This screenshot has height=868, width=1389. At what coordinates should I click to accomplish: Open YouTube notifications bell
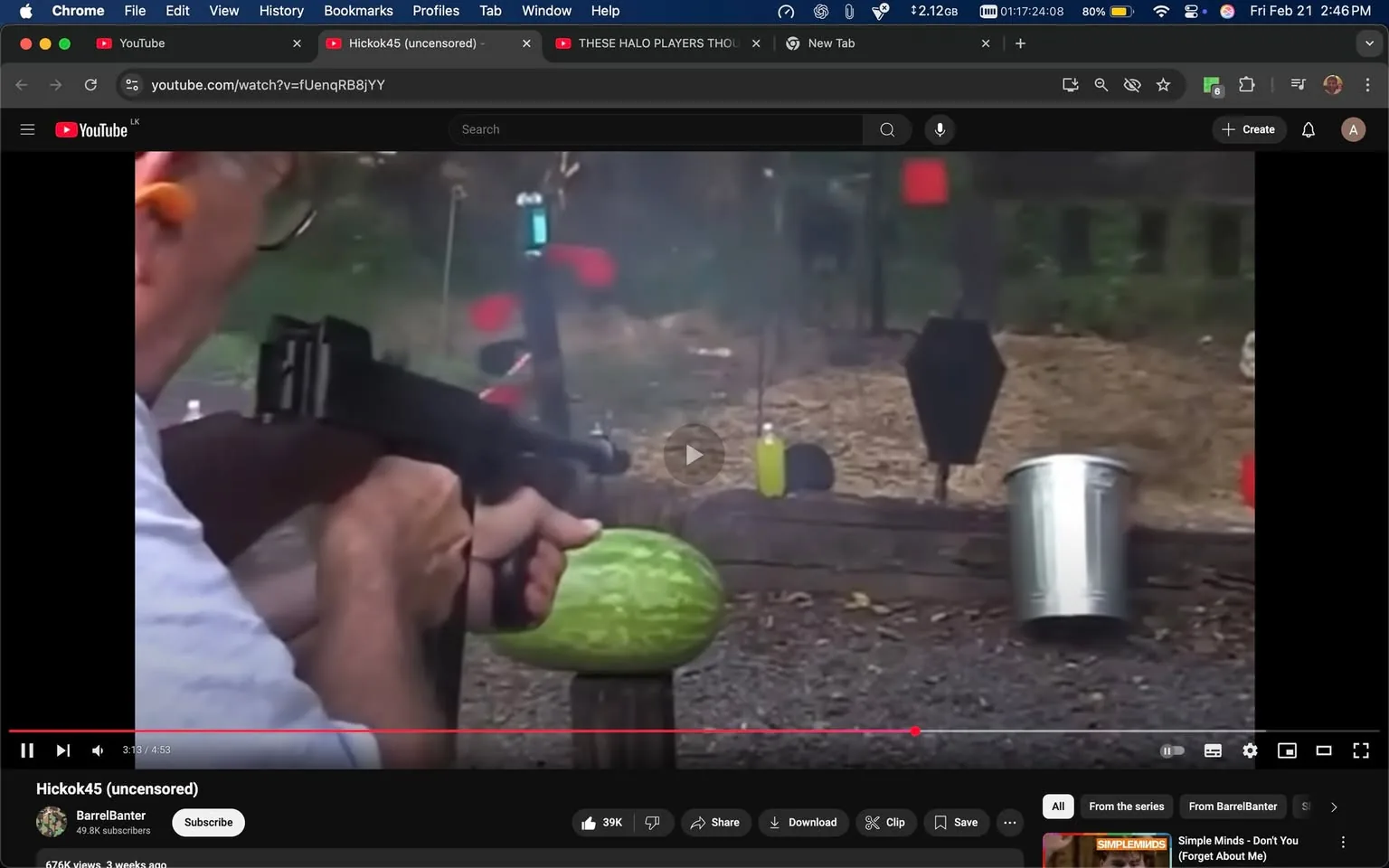pos(1308,129)
